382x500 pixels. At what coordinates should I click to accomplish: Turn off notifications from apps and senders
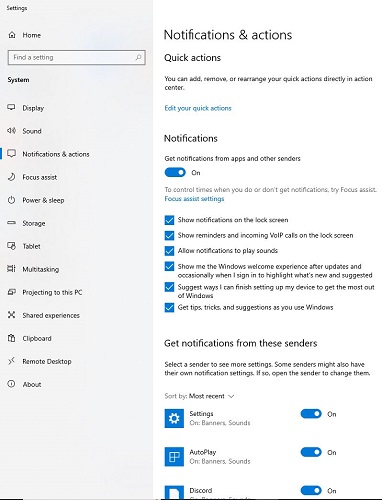click(175, 173)
